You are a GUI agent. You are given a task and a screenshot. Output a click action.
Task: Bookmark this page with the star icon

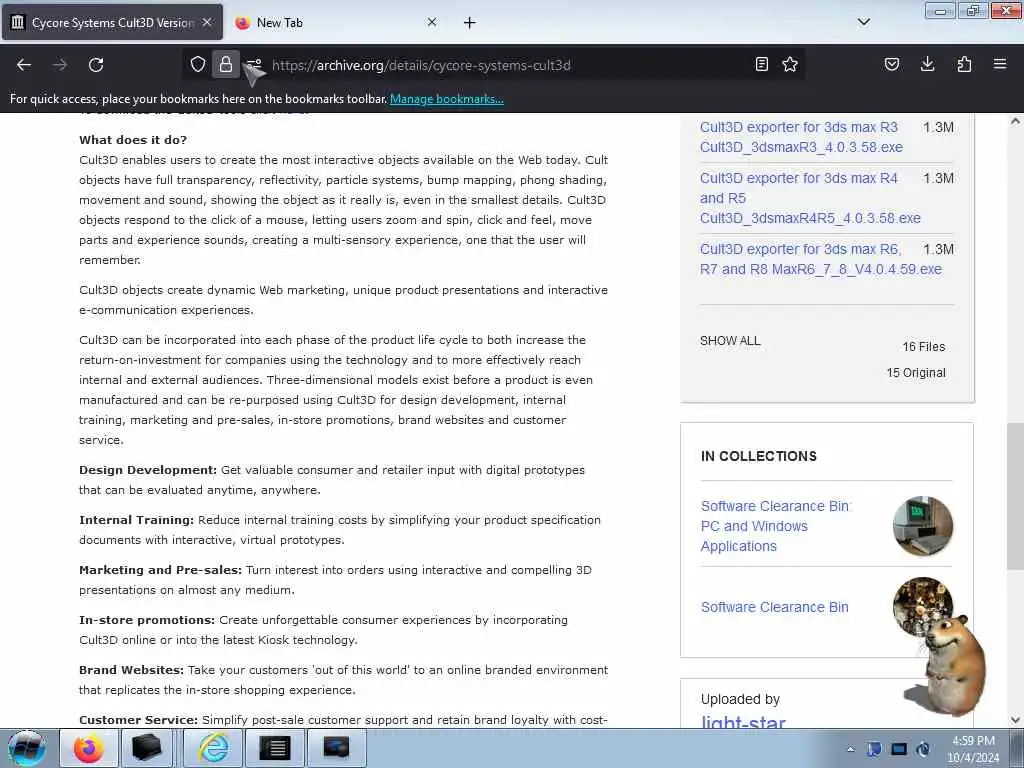(x=790, y=64)
